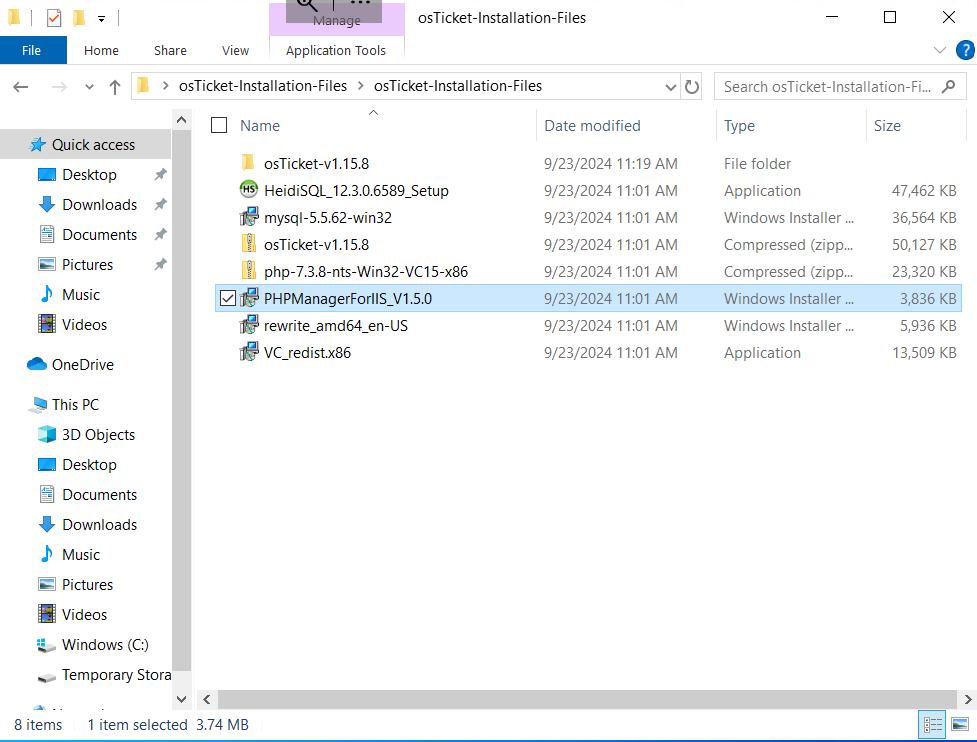Image resolution: width=977 pixels, height=742 pixels.
Task: Sort by Size column header
Action: pos(887,126)
